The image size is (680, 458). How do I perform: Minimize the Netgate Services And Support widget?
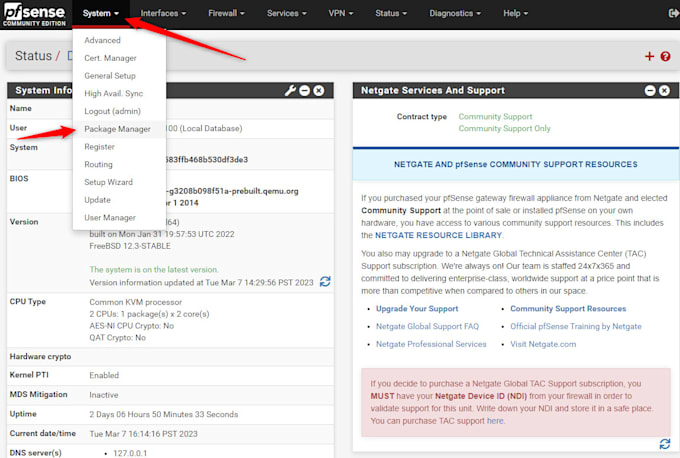[x=650, y=90]
